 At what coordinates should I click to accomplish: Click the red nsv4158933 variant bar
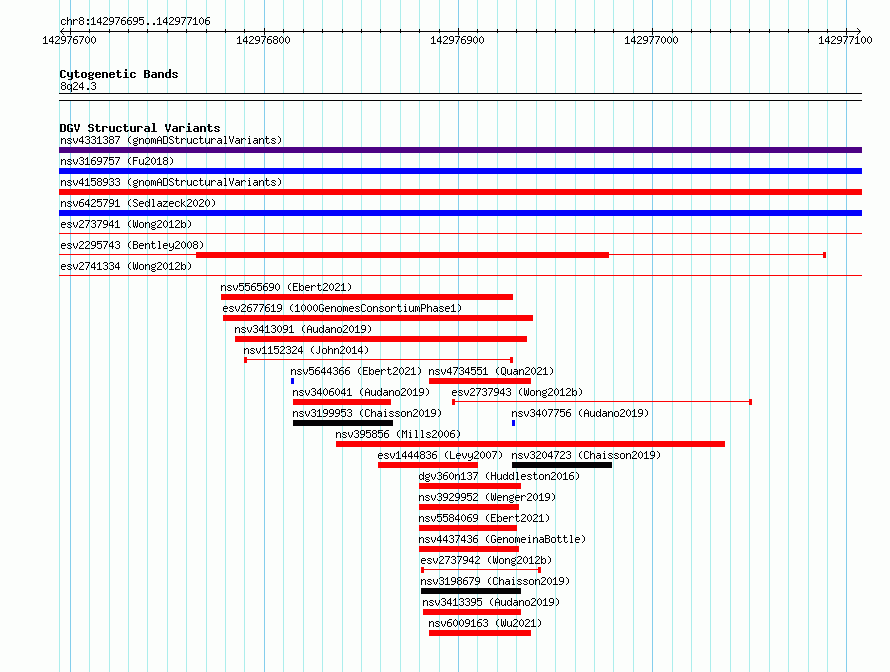460,192
